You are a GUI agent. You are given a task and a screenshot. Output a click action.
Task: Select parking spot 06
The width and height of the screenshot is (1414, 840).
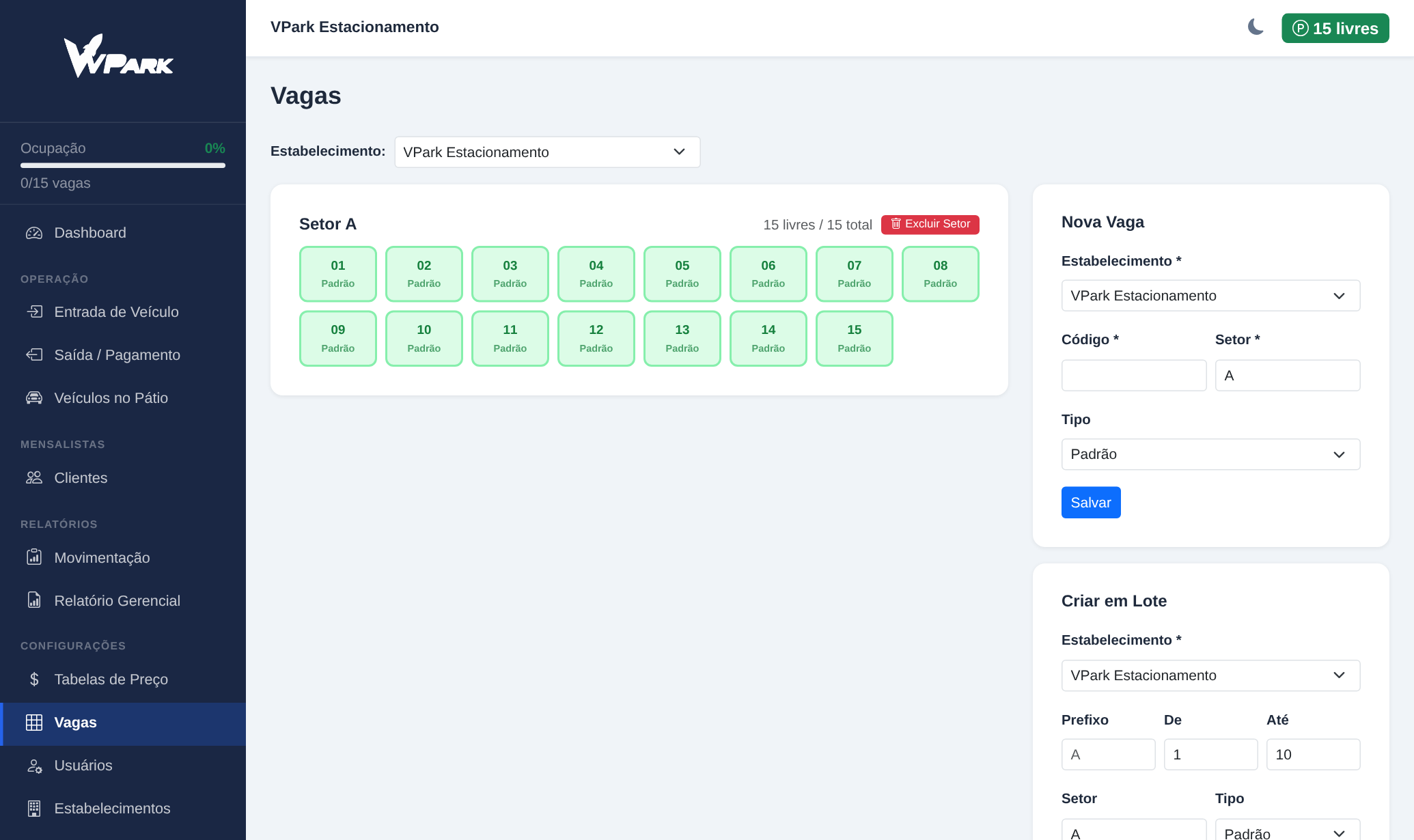click(x=768, y=274)
